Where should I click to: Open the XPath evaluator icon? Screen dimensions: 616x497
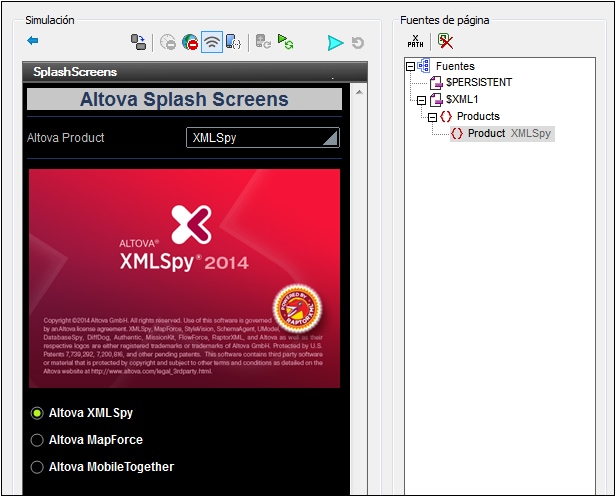coord(414,41)
